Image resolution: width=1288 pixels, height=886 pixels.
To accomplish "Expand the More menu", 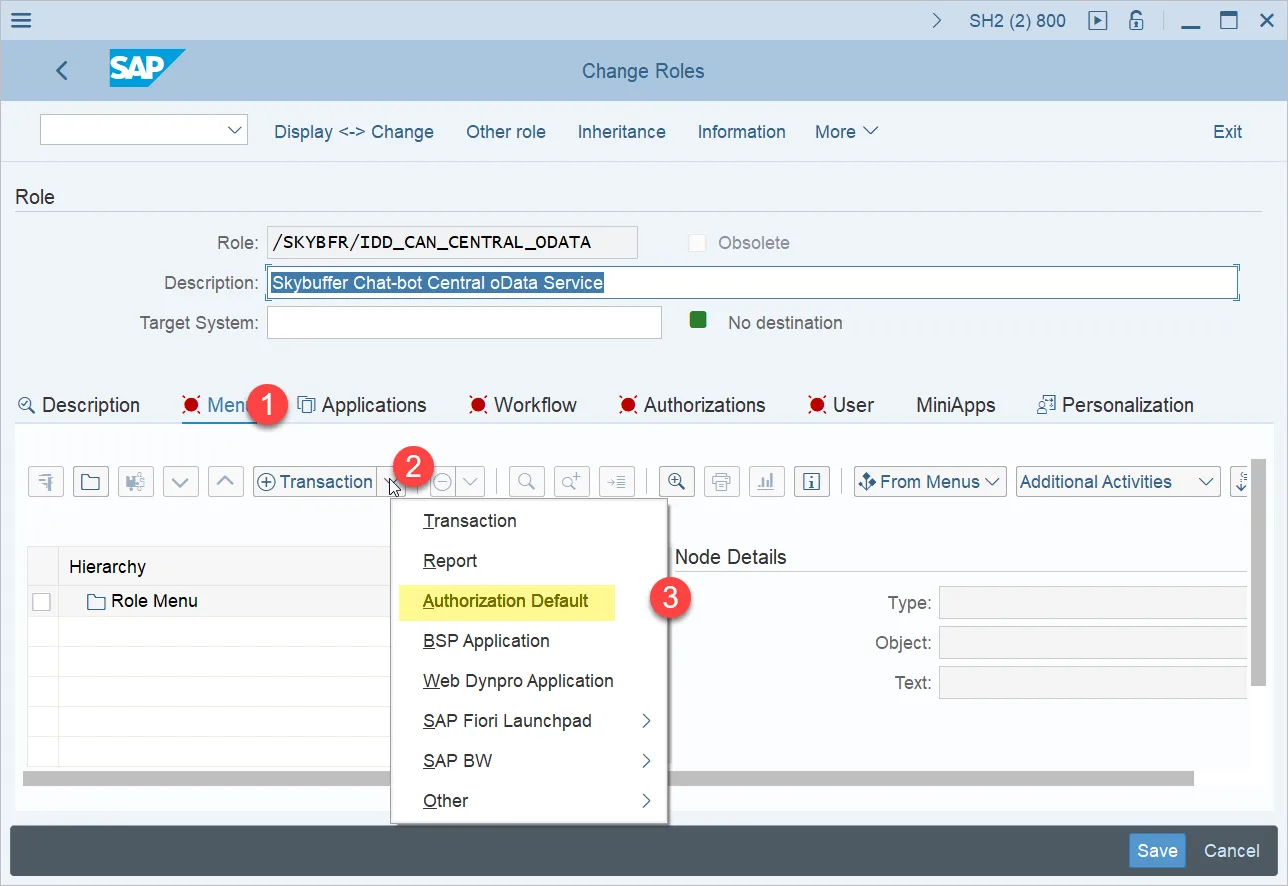I will pyautogui.click(x=846, y=132).
